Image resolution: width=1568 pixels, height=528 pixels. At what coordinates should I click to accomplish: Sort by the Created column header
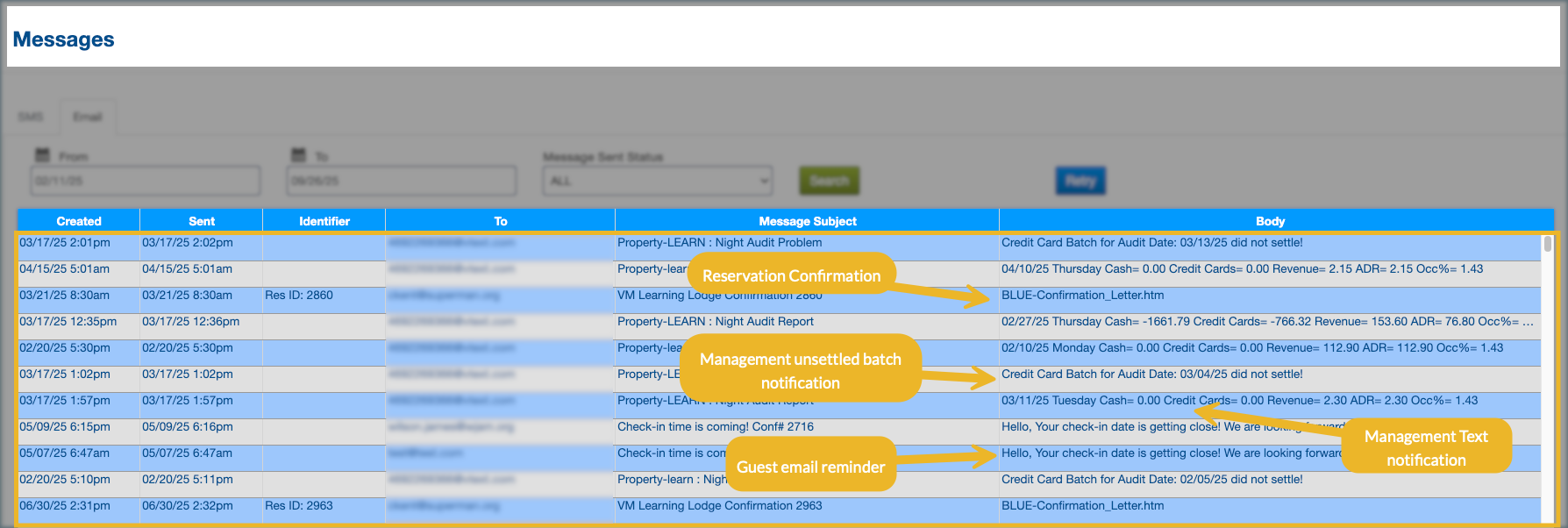point(79,221)
